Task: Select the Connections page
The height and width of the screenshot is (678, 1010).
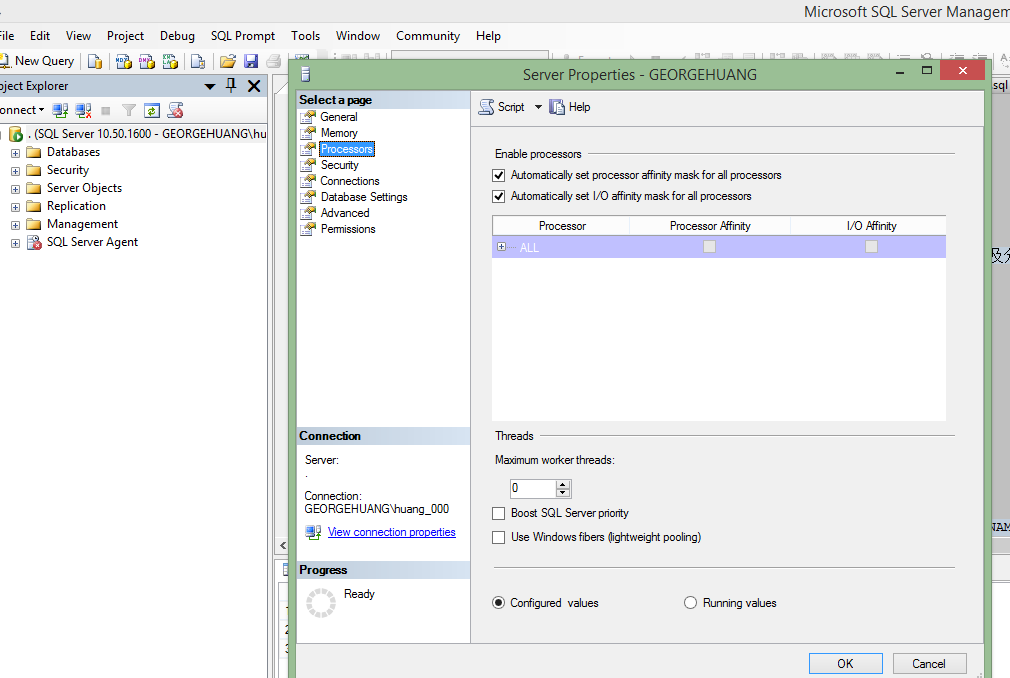Action: coord(350,181)
